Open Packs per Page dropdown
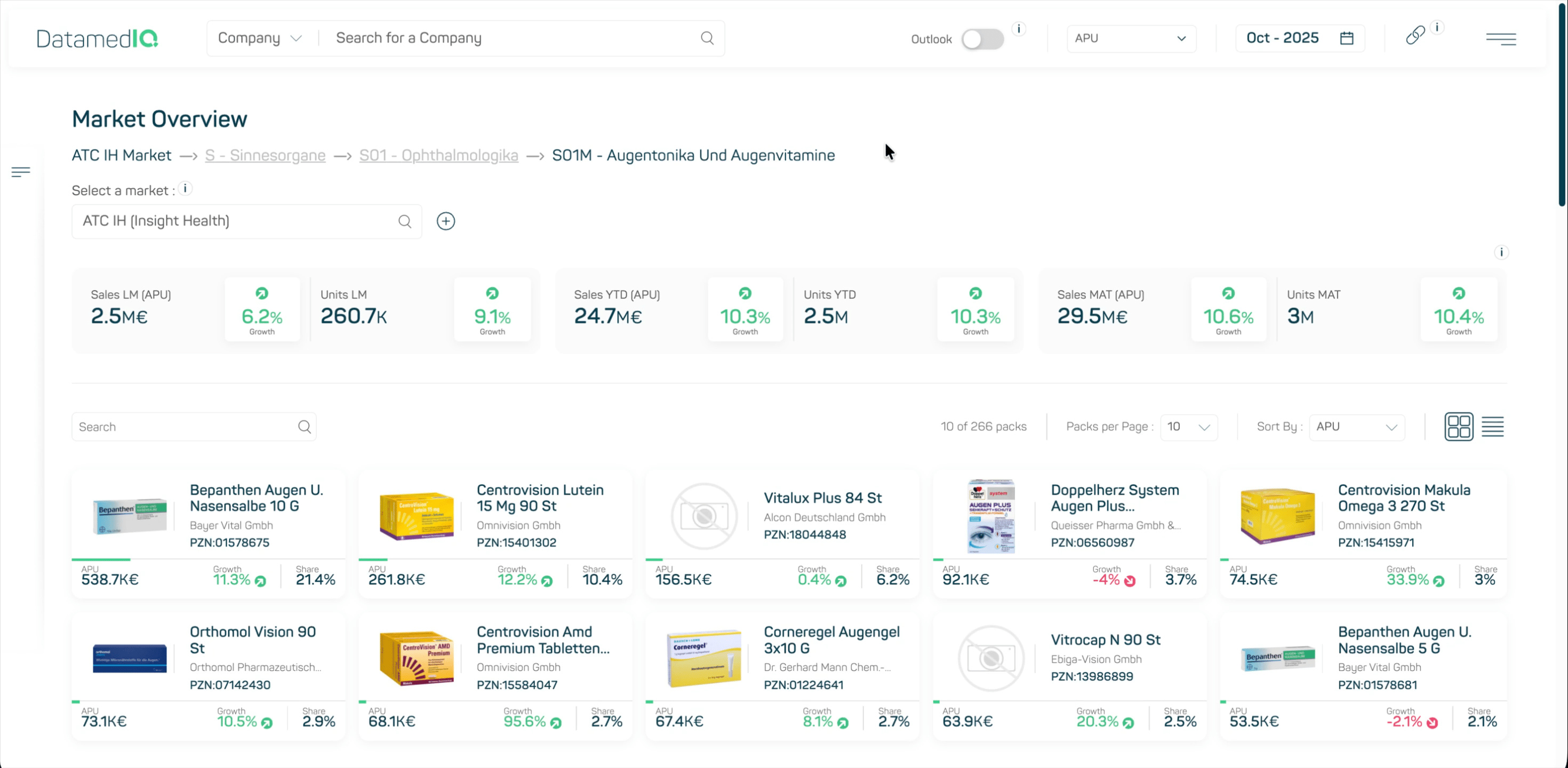Viewport: 1568px width, 768px height. coord(1188,427)
